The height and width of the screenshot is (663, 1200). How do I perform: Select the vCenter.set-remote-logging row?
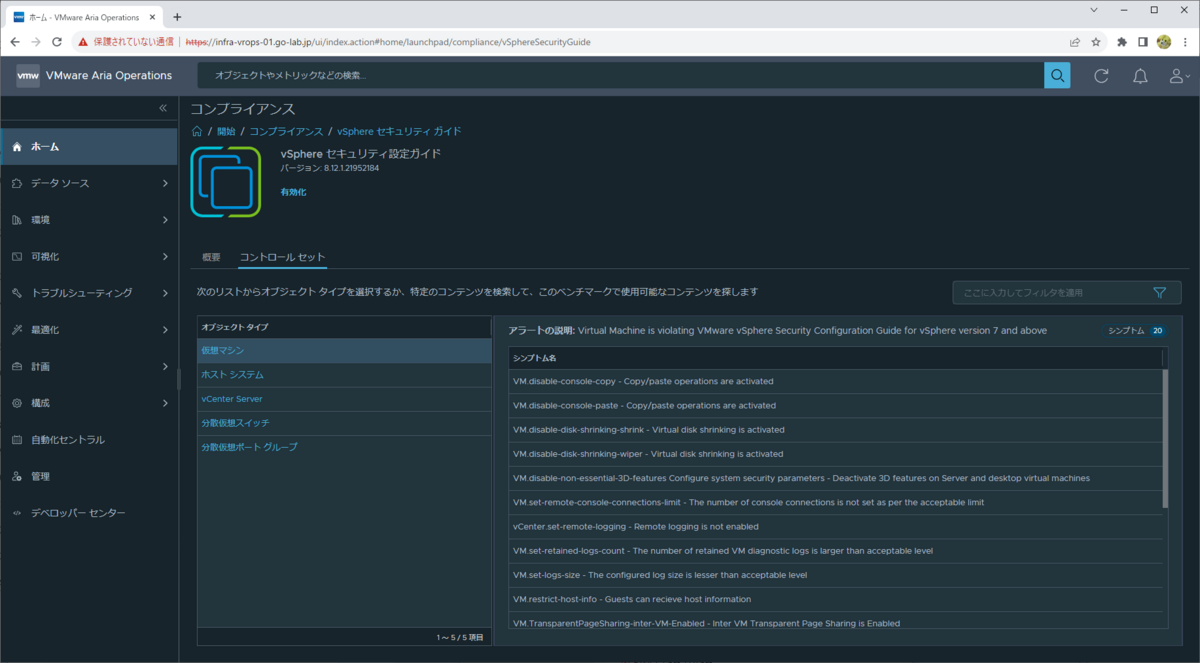835,526
